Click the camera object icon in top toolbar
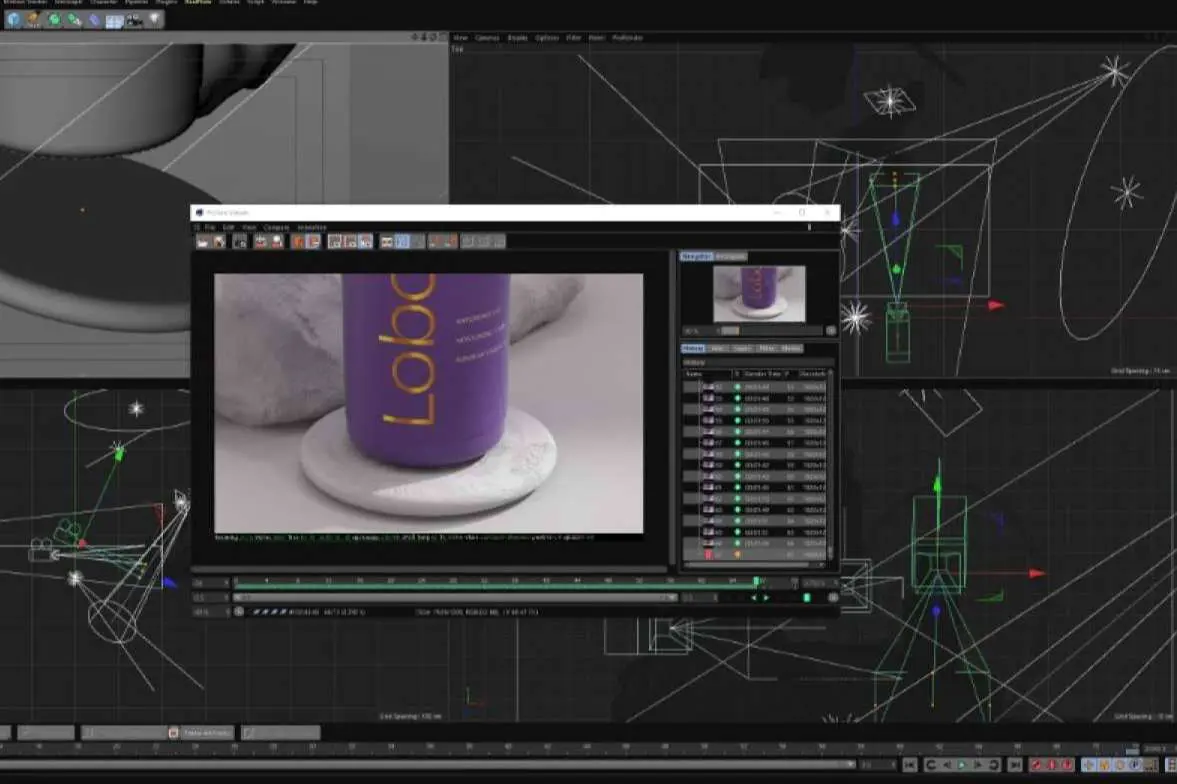 tap(134, 19)
